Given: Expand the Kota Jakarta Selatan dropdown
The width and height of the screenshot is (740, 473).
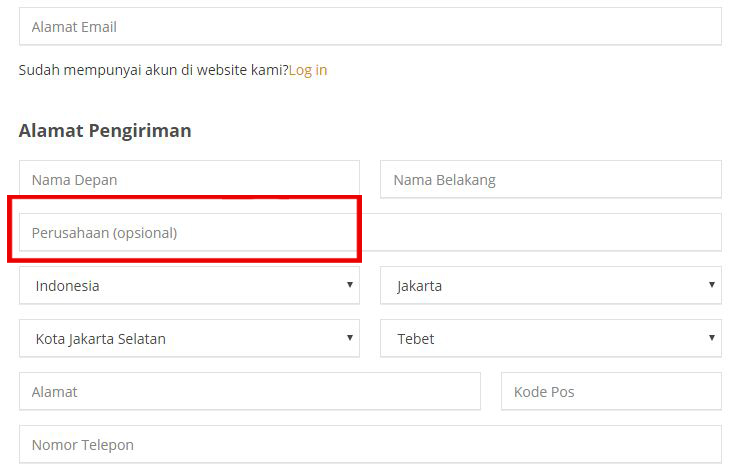Looking at the screenshot, I should (189, 338).
